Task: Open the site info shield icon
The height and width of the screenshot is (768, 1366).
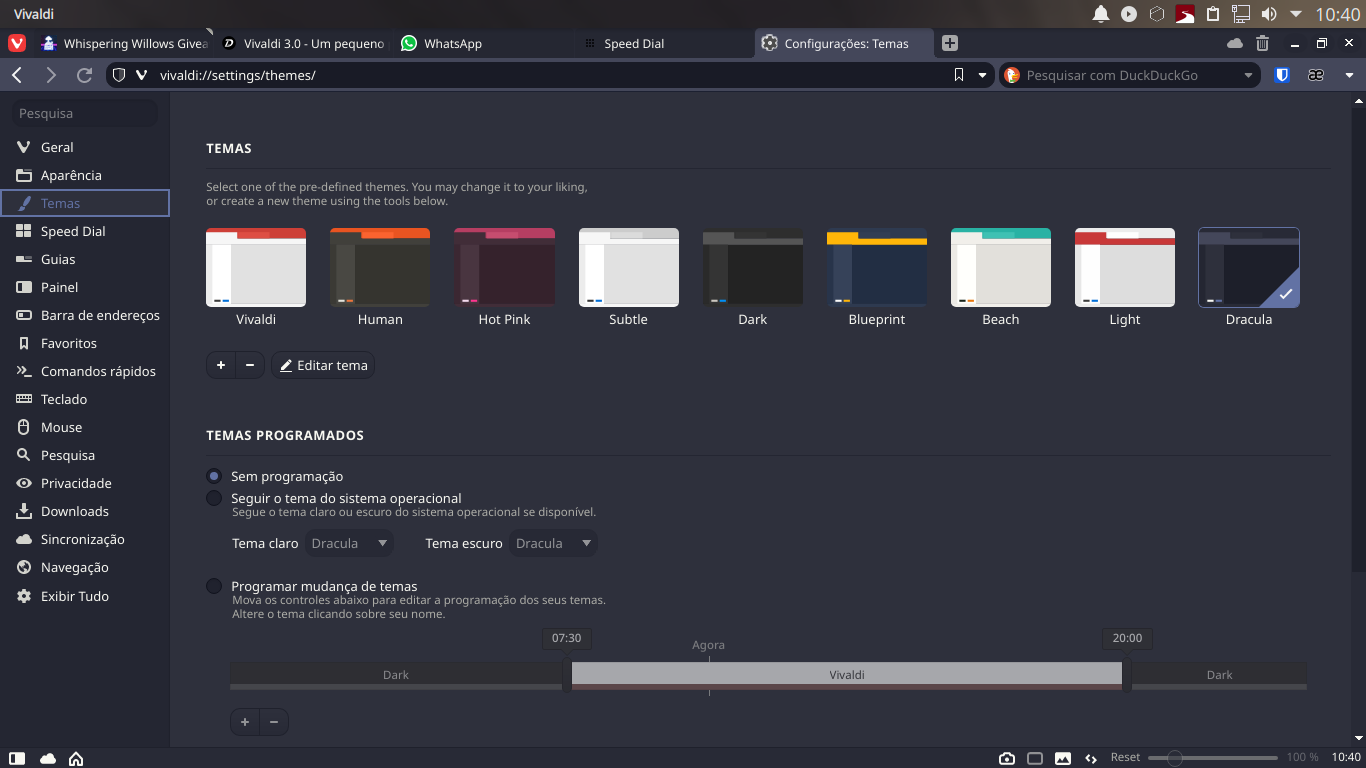Action: click(x=118, y=75)
